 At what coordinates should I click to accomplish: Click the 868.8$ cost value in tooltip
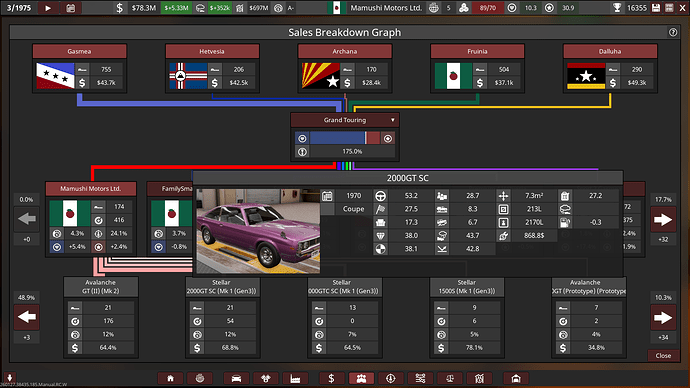tap(534, 235)
